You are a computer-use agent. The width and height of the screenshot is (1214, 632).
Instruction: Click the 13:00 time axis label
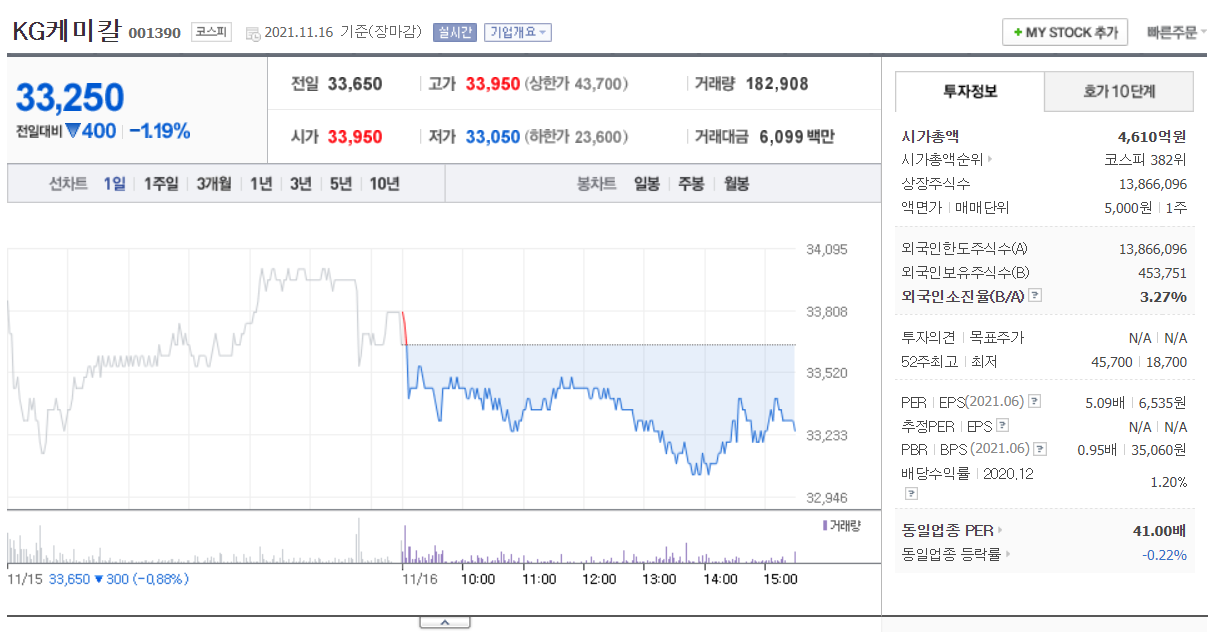click(x=660, y=579)
